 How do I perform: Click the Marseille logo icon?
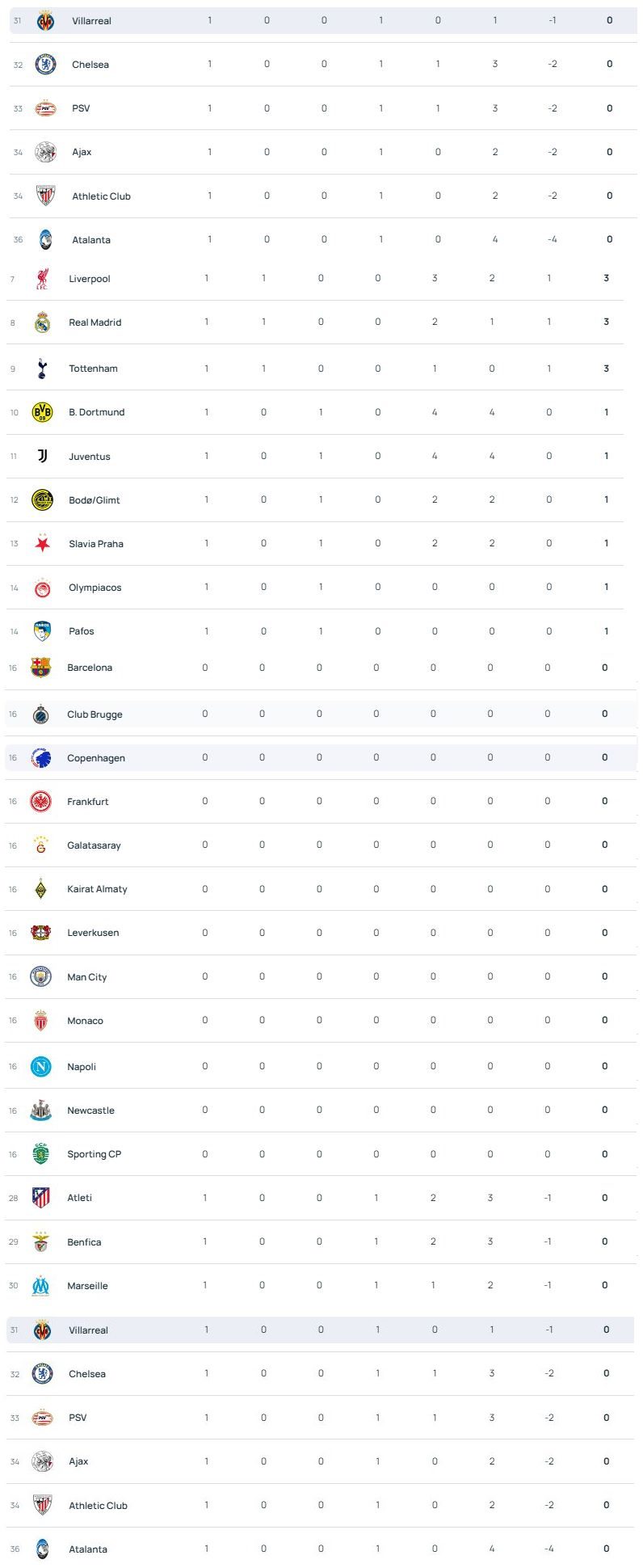40,1286
